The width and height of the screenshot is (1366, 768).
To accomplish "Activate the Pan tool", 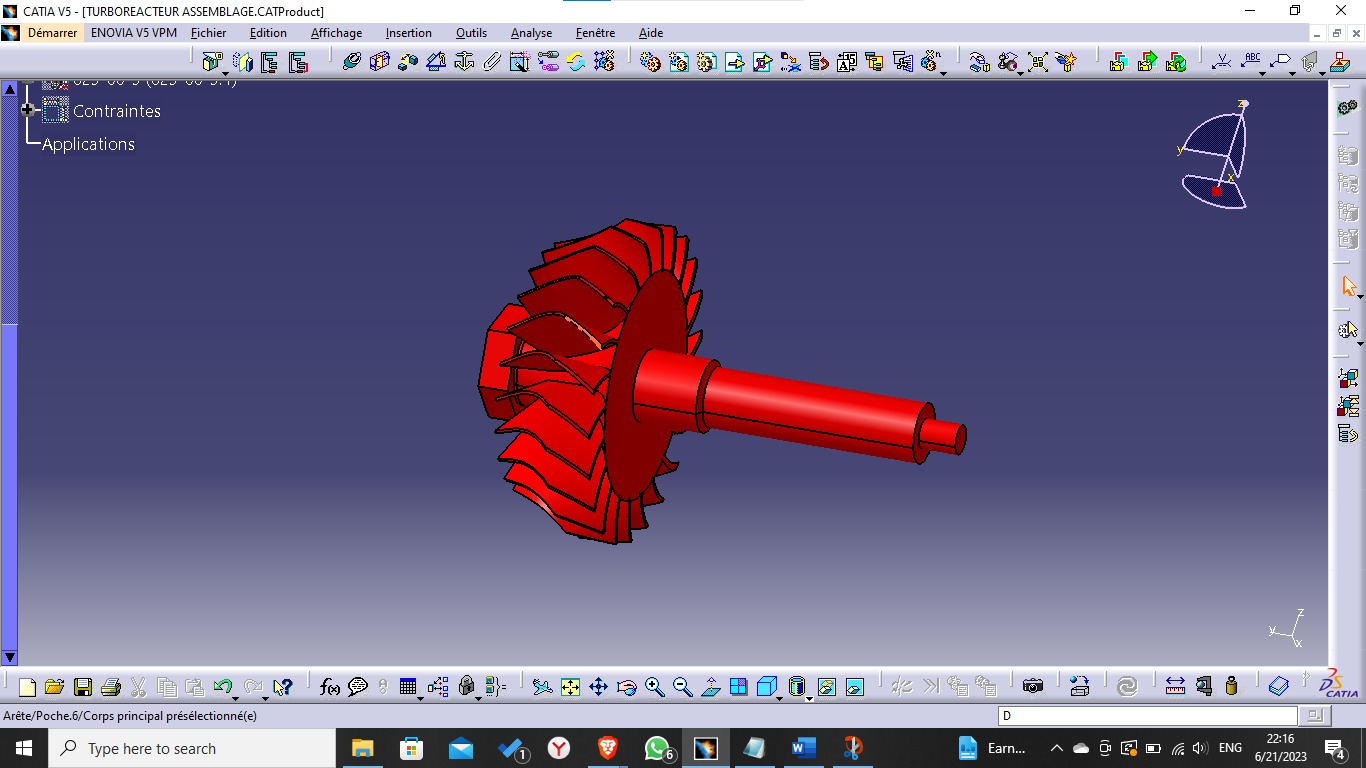I will [x=598, y=687].
